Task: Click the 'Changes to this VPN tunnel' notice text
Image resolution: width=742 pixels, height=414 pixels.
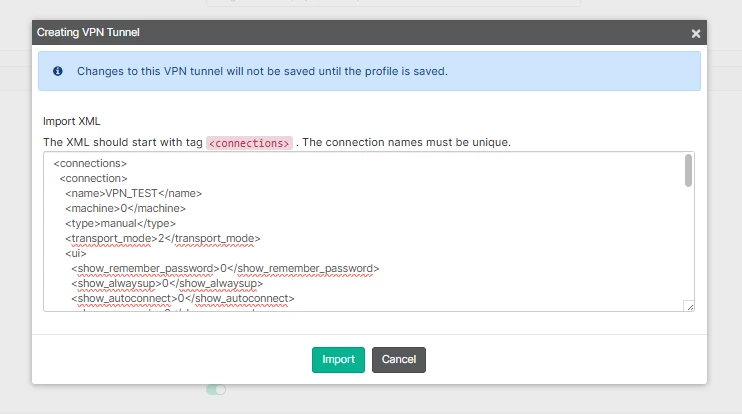Action: tap(262, 71)
